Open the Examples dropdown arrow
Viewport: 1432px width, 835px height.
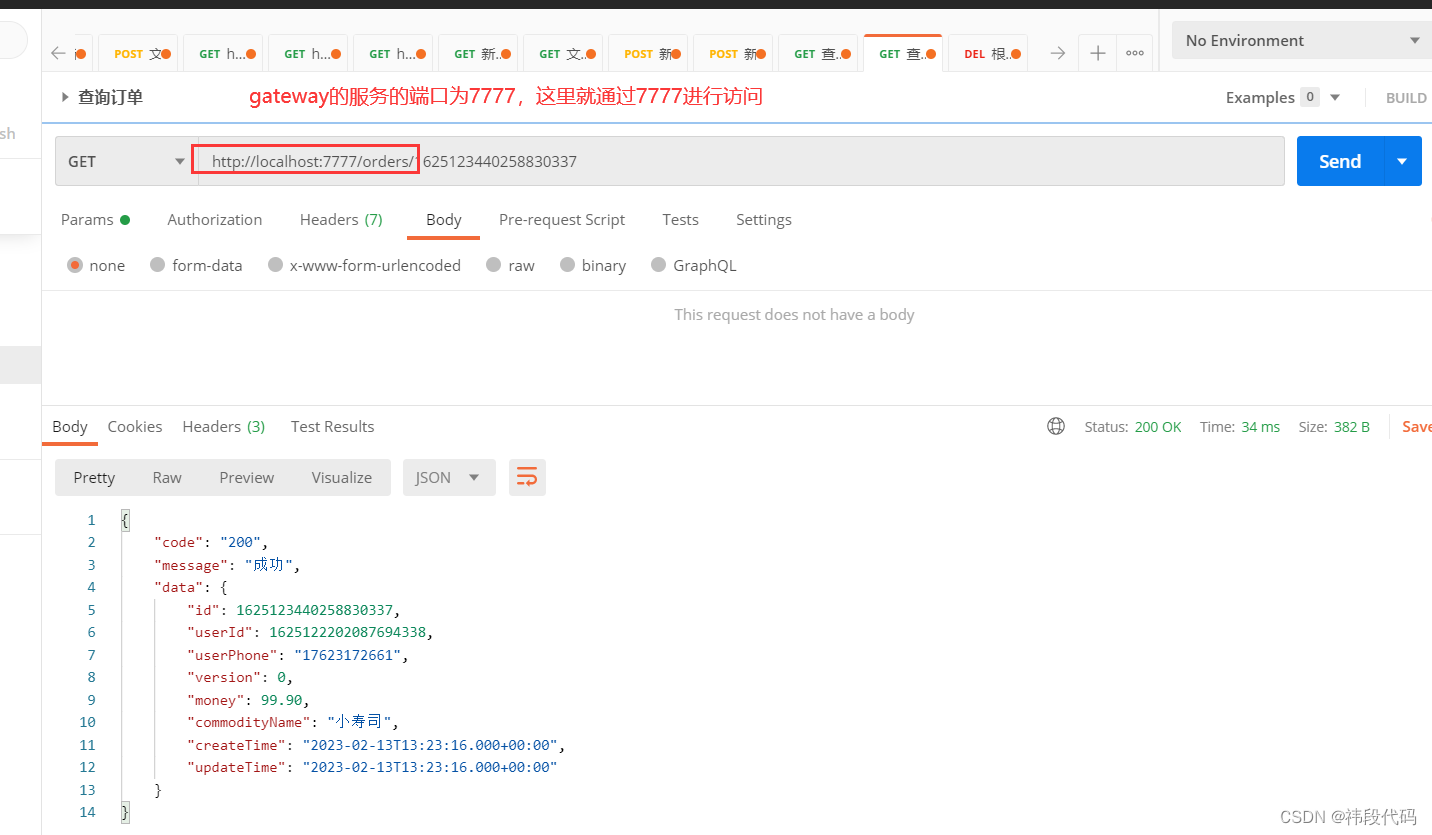pos(1334,97)
